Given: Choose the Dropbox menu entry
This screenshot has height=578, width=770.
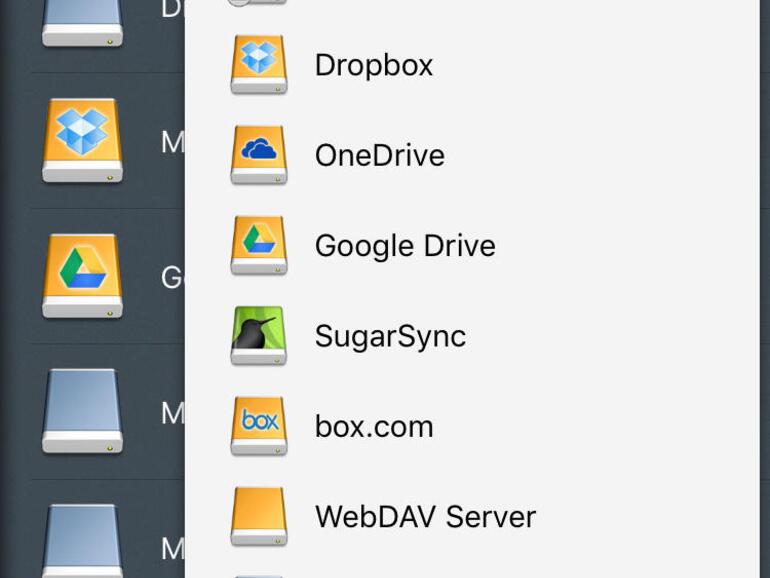Looking at the screenshot, I should pos(374,65).
